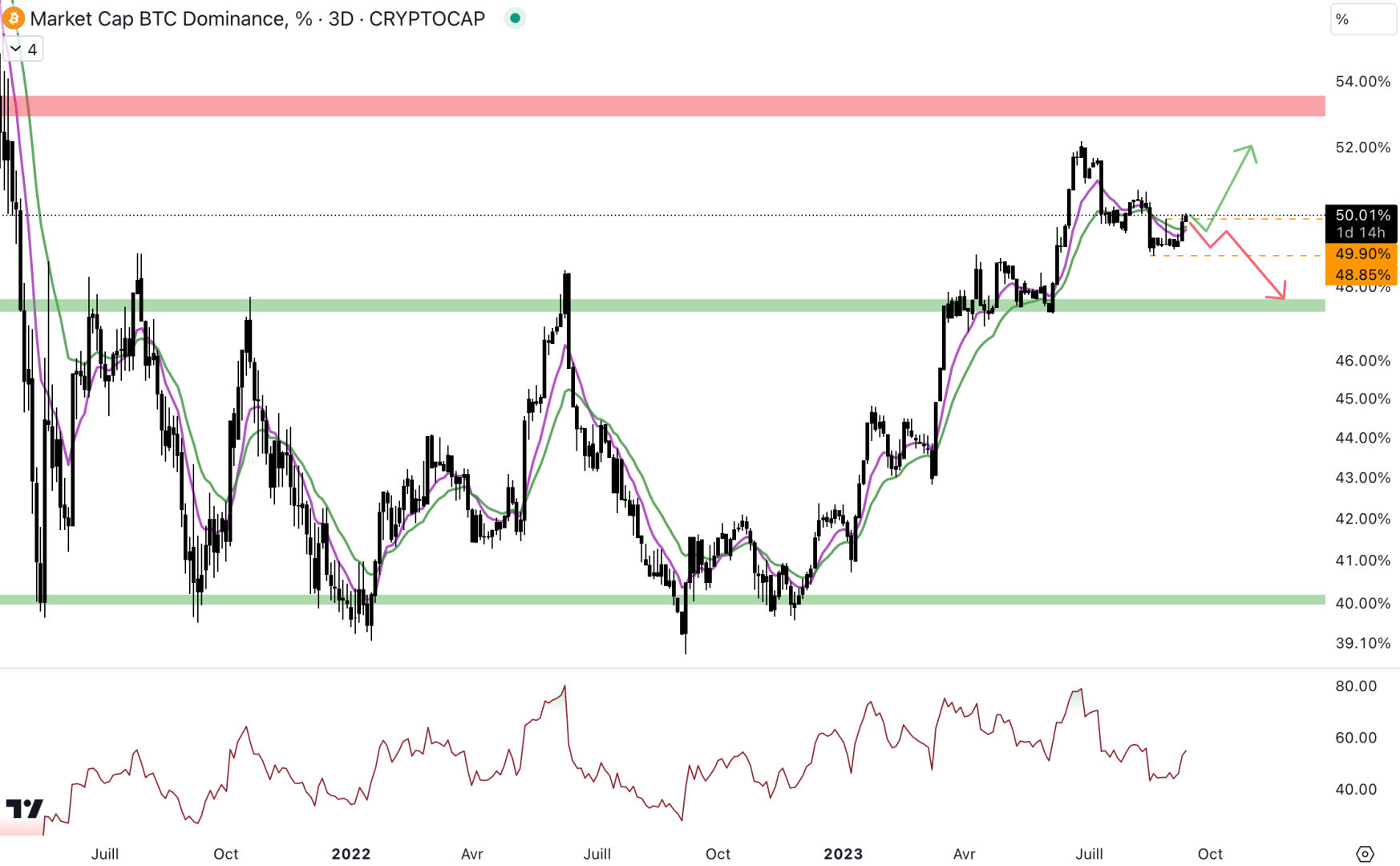Image resolution: width=1400 pixels, height=866 pixels.
Task: Open the 3D timeframe selector in the title
Action: click(x=339, y=18)
